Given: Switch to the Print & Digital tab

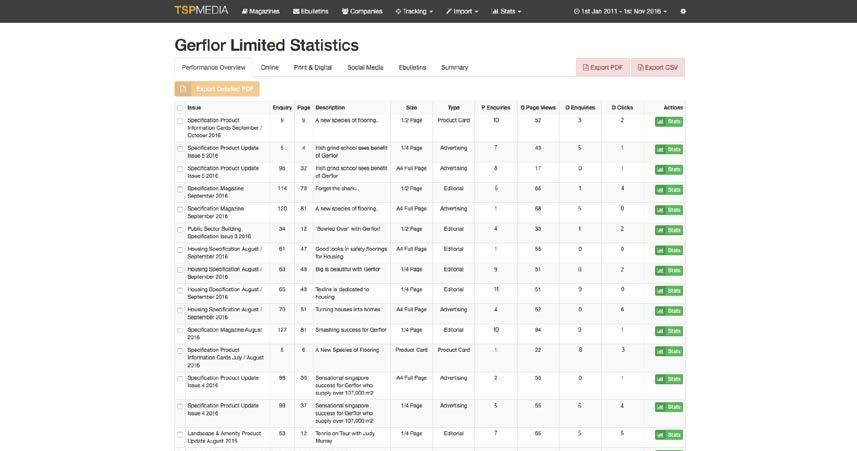Looking at the screenshot, I should click(x=313, y=67).
